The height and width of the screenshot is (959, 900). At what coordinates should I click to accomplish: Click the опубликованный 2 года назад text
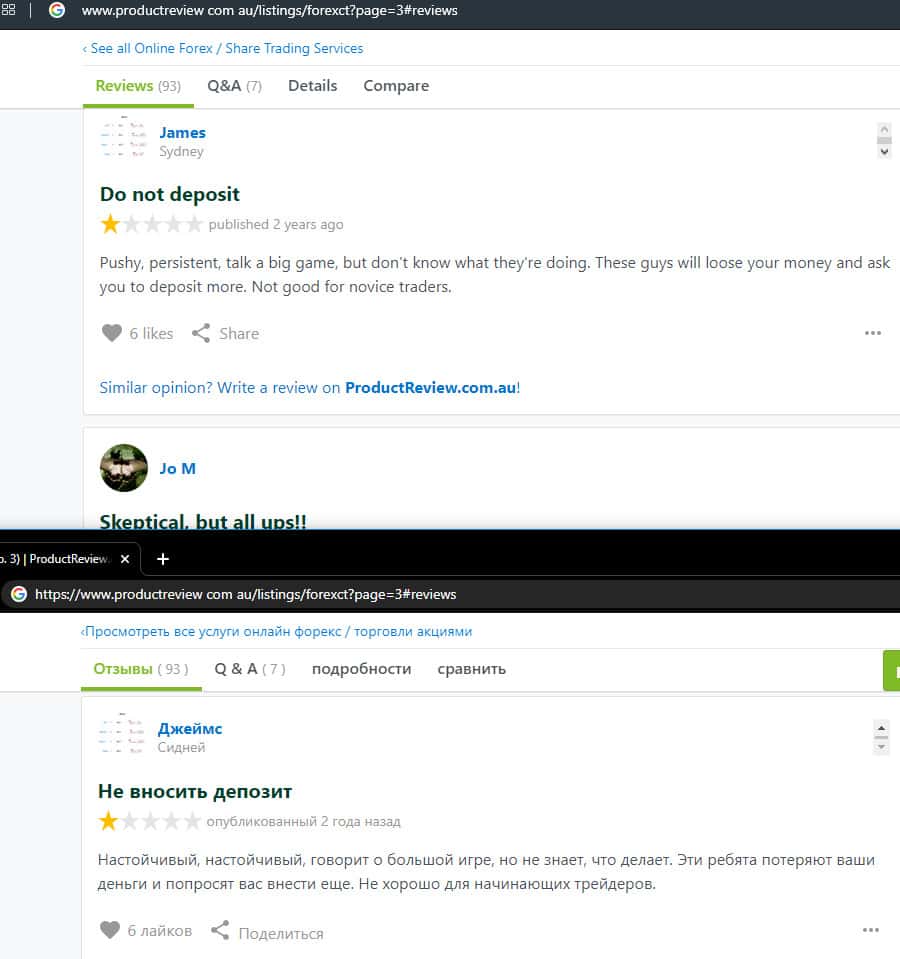tap(303, 821)
